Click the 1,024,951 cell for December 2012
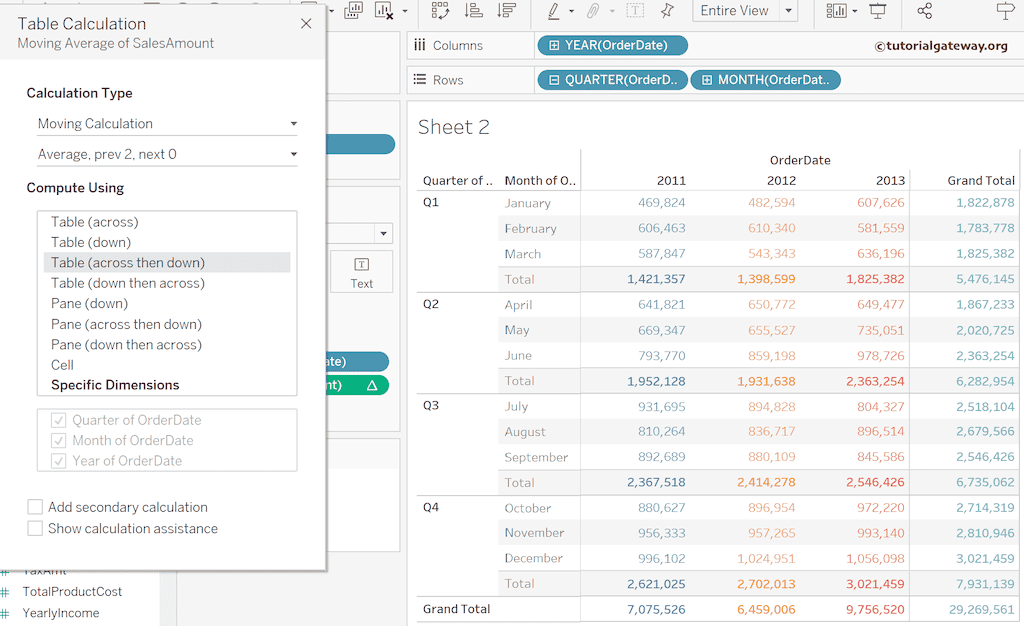 tap(766, 558)
